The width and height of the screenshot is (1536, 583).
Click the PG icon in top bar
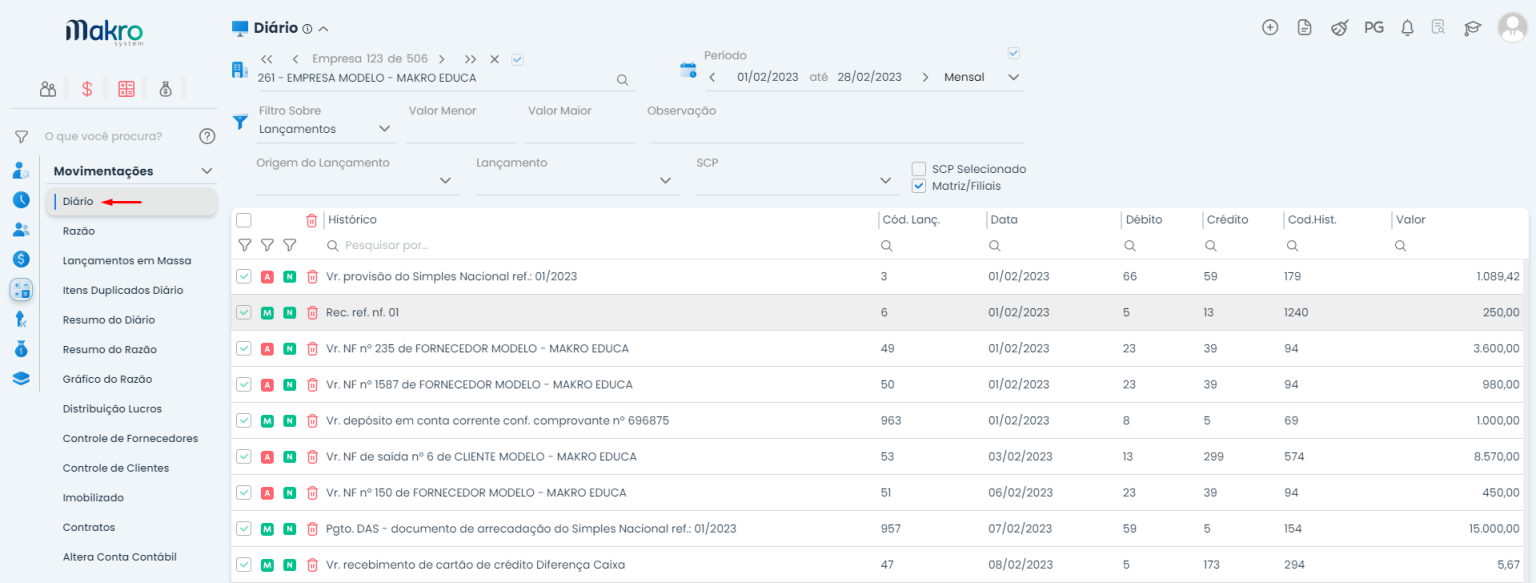[1373, 28]
